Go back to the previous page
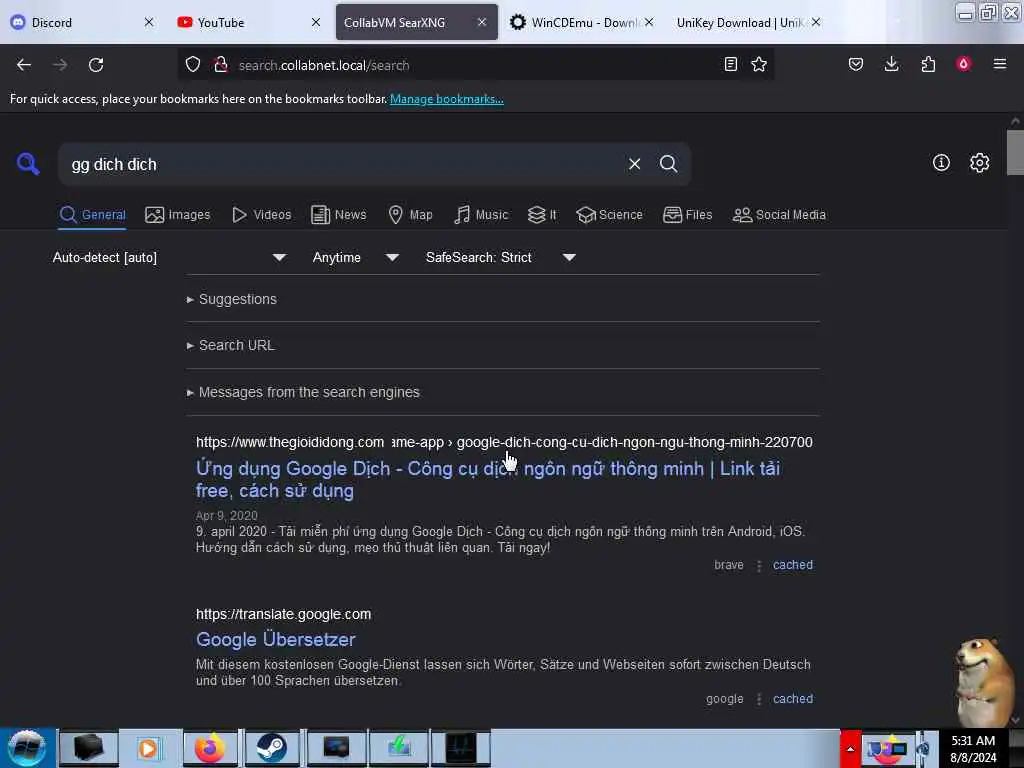Image resolution: width=1024 pixels, height=768 pixels. click(24, 65)
